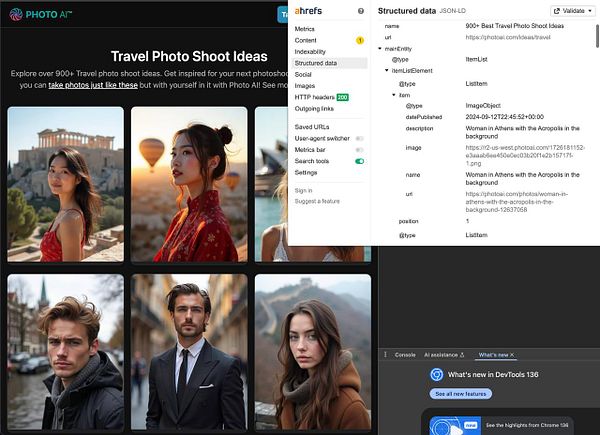
Task: Click the position property name
Action: pyautogui.click(x=408, y=221)
